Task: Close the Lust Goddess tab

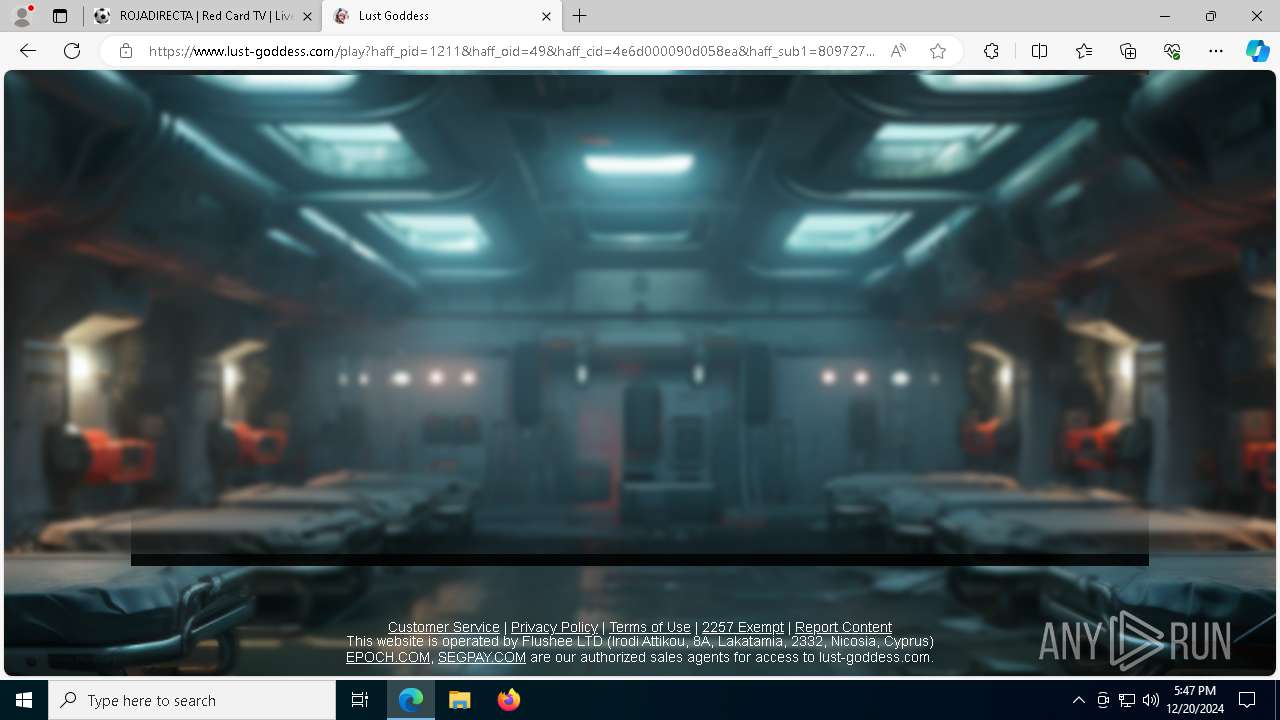Action: tap(546, 16)
